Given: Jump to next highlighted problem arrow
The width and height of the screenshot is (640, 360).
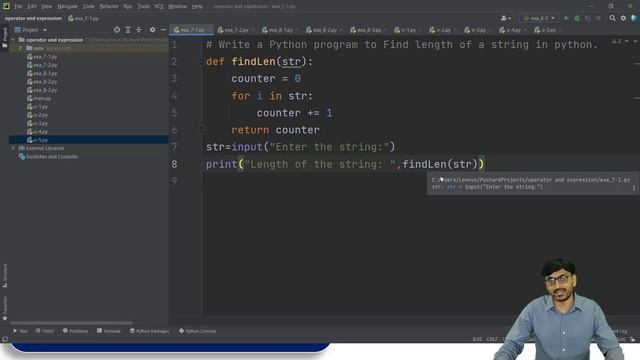Looking at the screenshot, I should [635, 42].
